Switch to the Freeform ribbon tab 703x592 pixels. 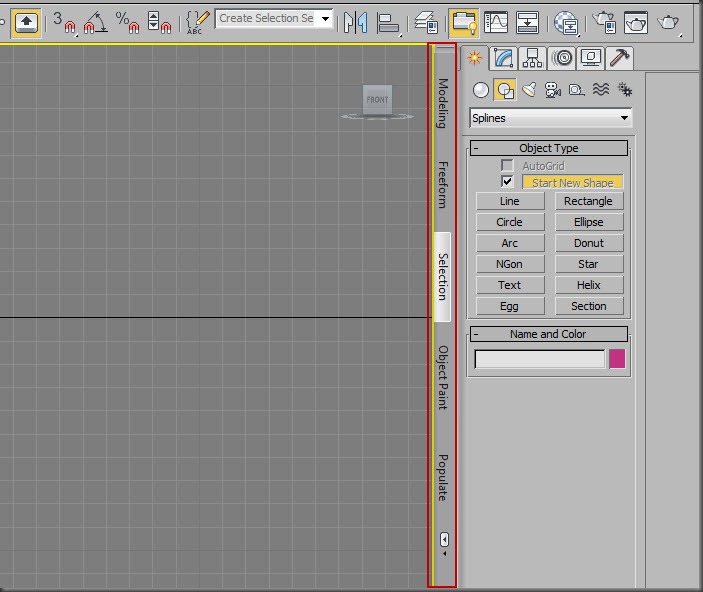click(443, 185)
